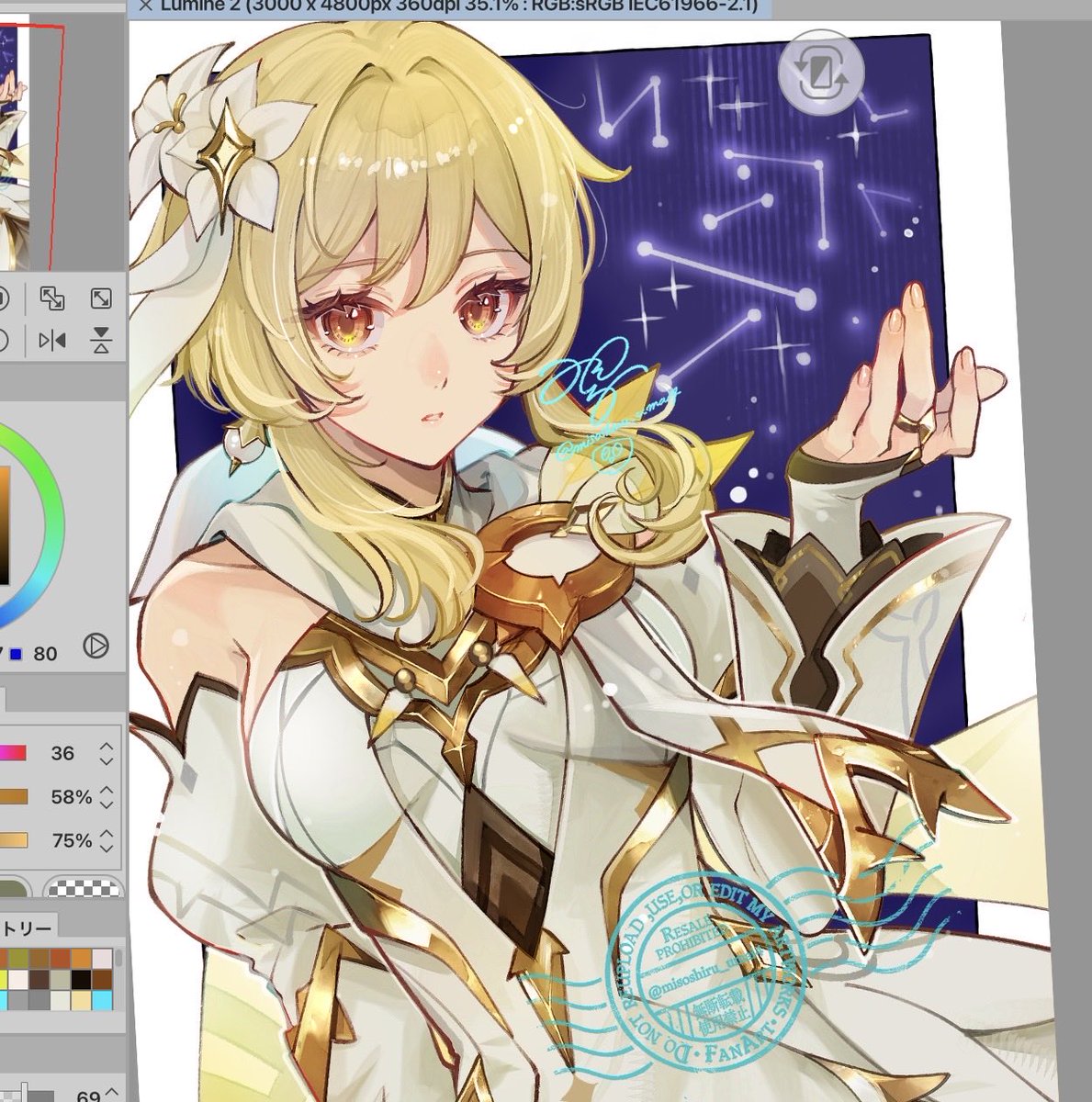Pick the pale pink history swatch
Screen dimensions: 1092x1102
102,959
